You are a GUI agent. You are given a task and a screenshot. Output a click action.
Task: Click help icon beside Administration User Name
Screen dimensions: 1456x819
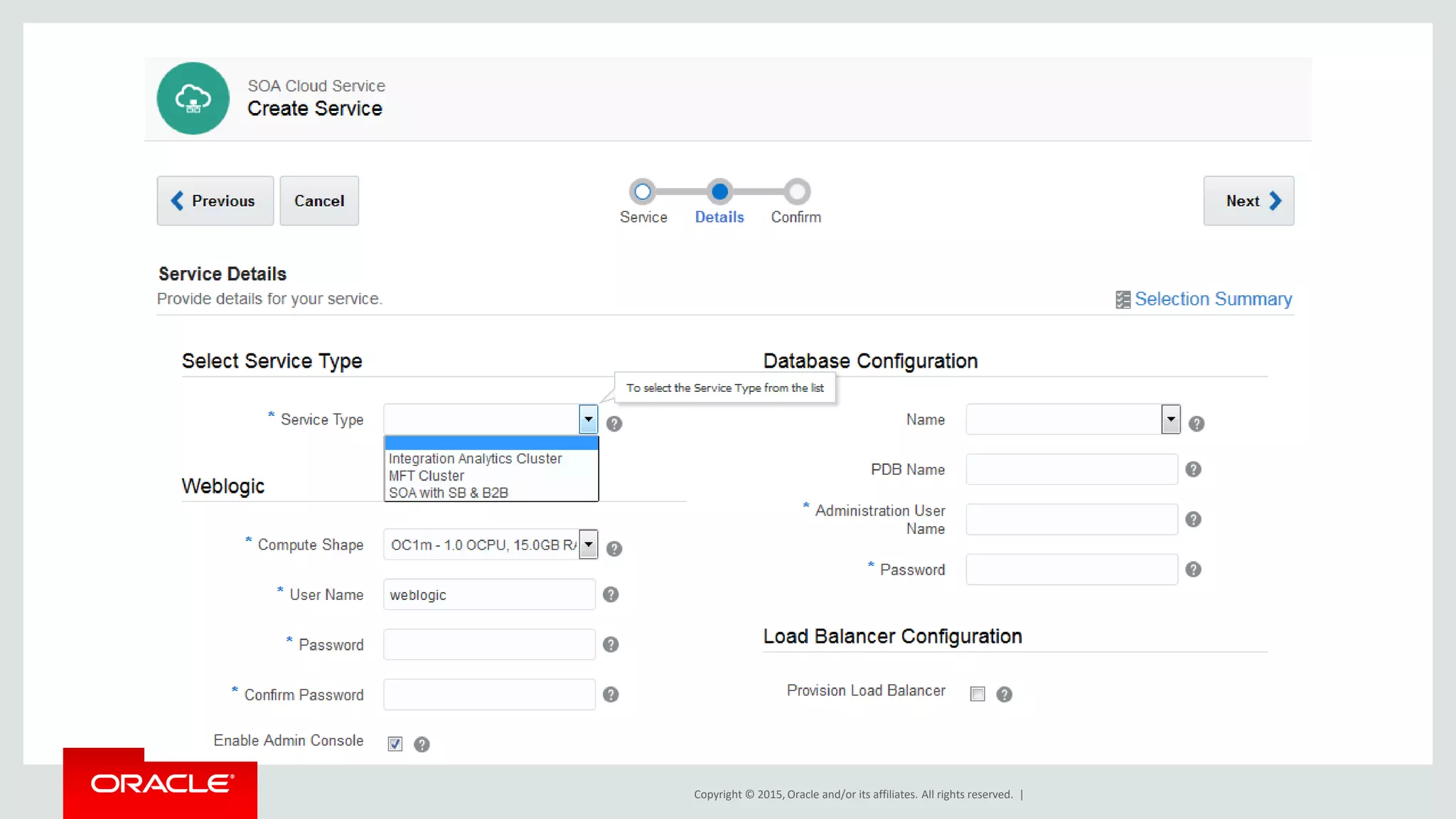[x=1193, y=520]
